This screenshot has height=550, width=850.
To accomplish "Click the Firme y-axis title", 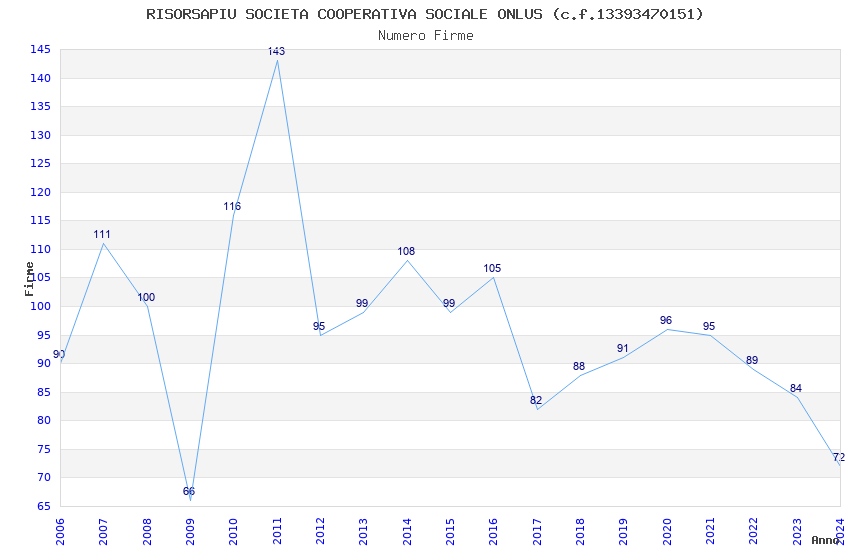I will [29, 279].
